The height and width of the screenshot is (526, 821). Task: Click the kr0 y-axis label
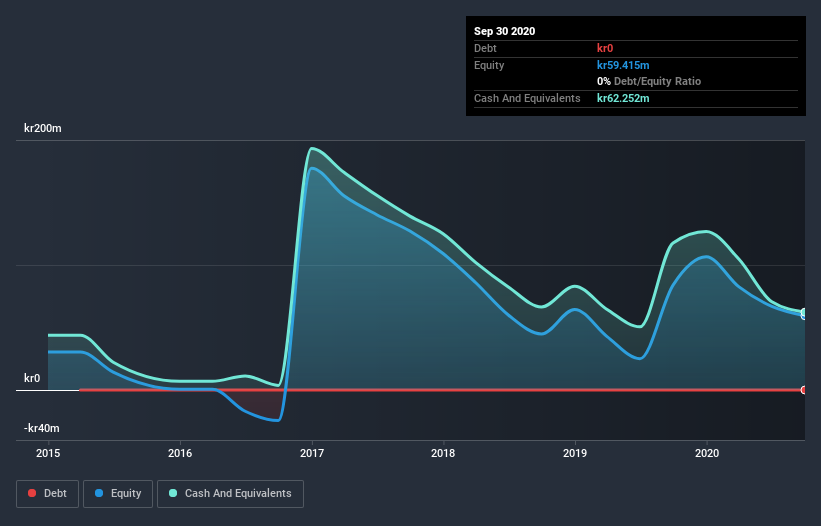point(32,378)
